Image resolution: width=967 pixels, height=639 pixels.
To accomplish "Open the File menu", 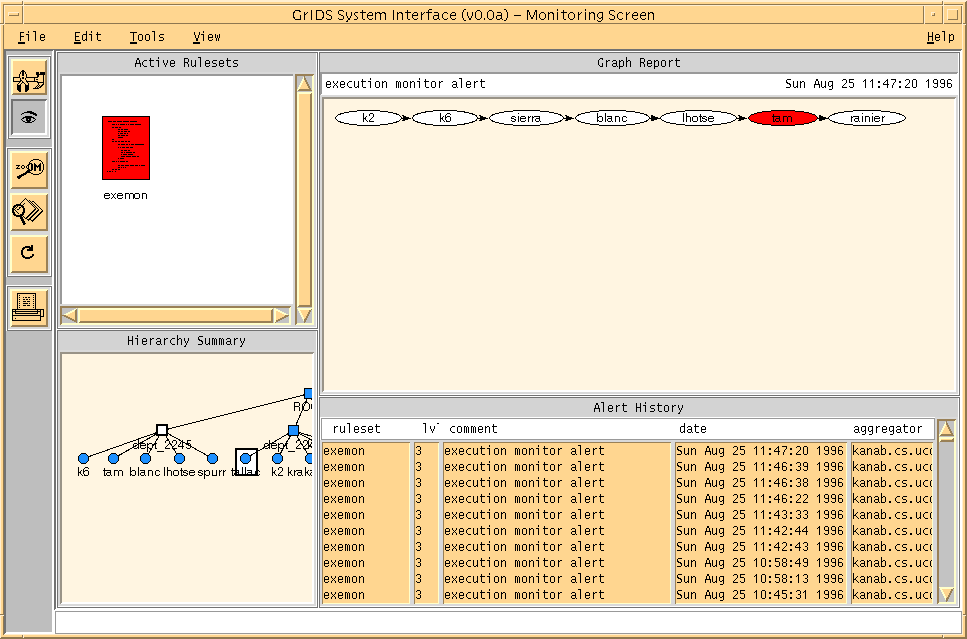I will tap(32, 37).
